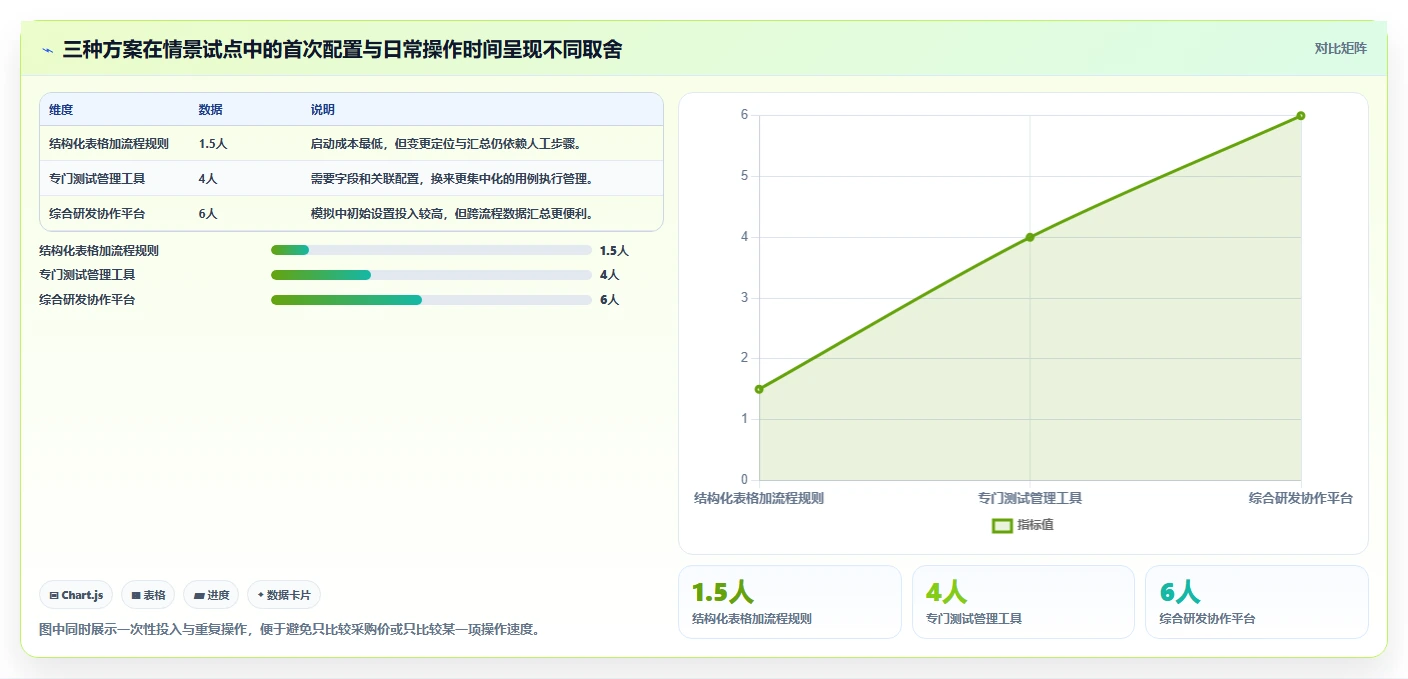Click the chart data point at value 6
This screenshot has width=1408, height=679.
click(x=1301, y=115)
